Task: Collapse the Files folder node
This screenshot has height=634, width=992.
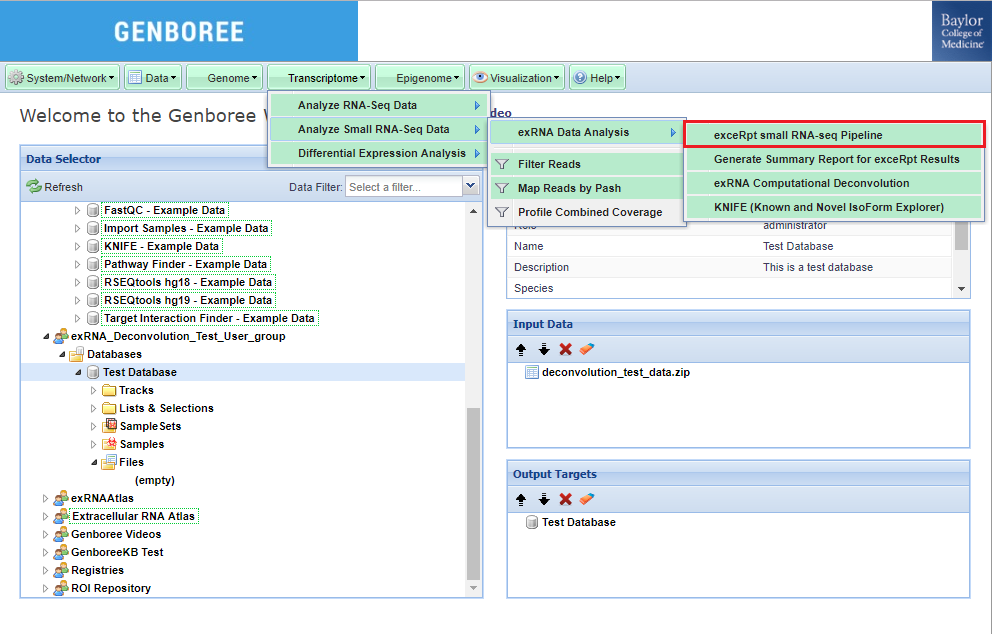Action: 94,462
